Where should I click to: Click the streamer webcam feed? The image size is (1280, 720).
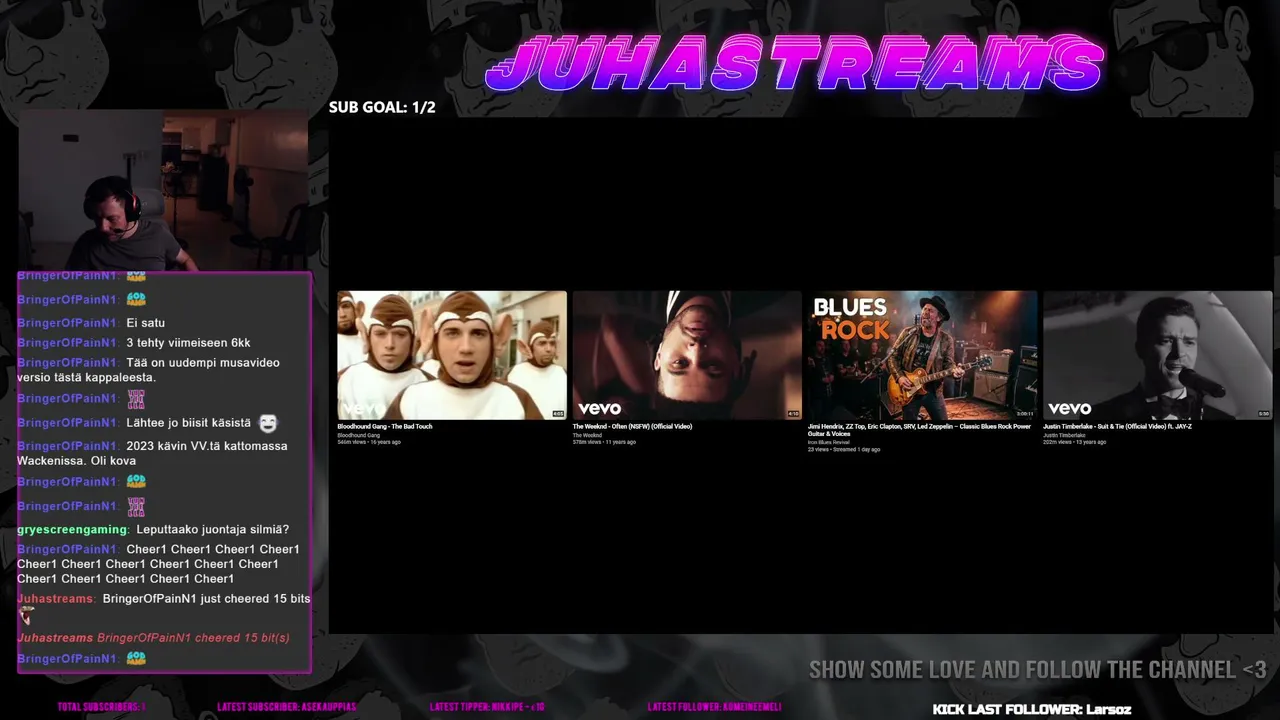tap(163, 190)
